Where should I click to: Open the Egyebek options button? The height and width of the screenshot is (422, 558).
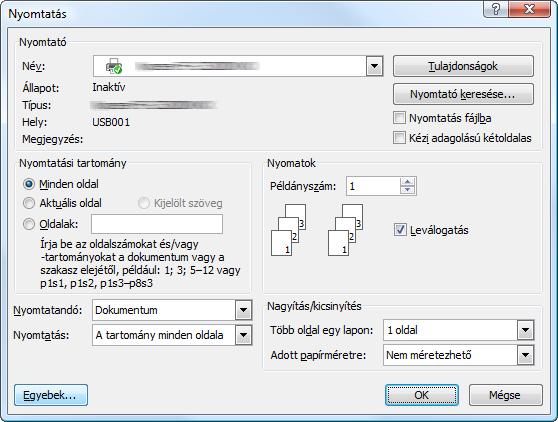pos(51,395)
